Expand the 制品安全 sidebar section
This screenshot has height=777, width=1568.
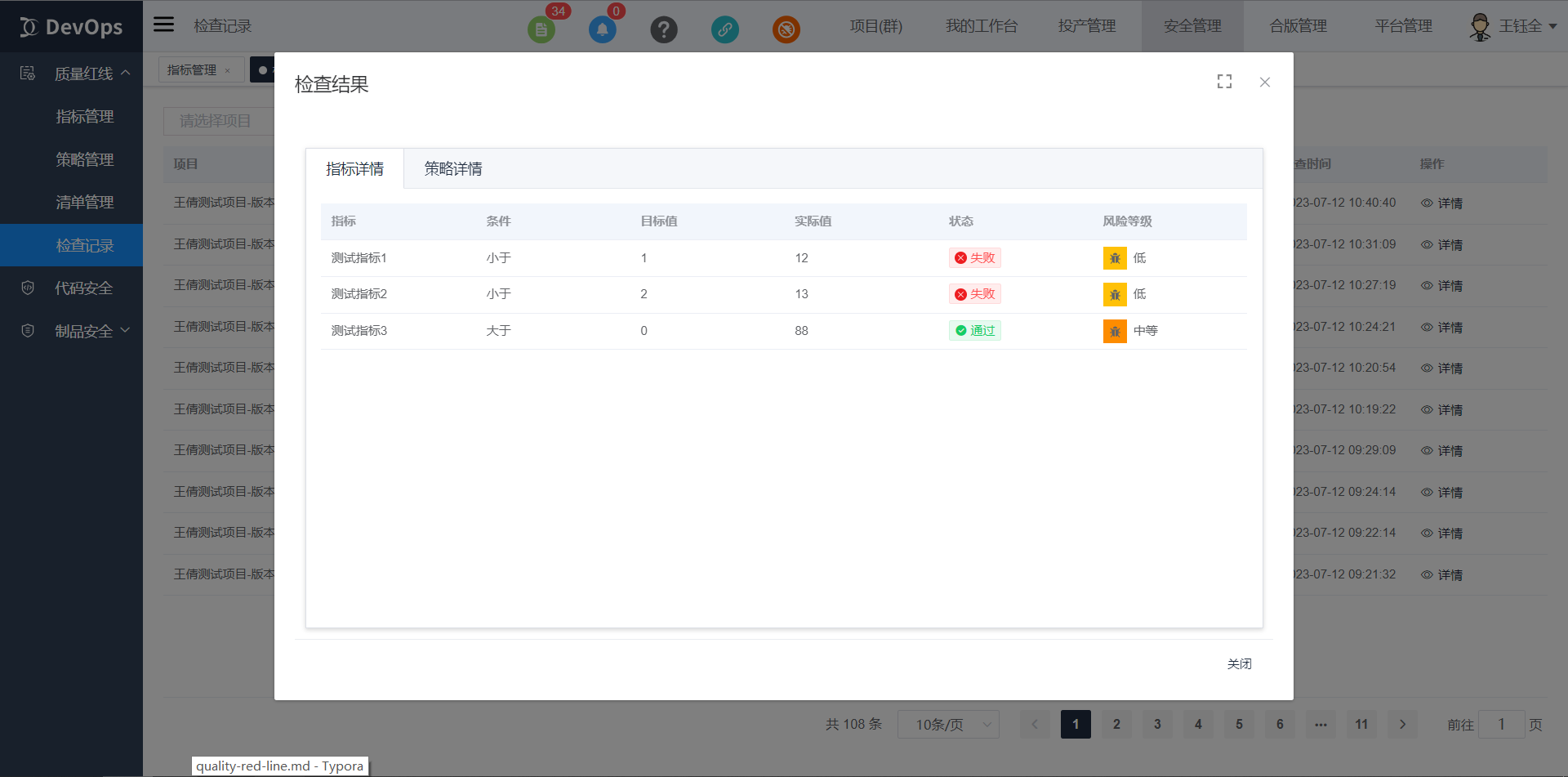(x=125, y=330)
